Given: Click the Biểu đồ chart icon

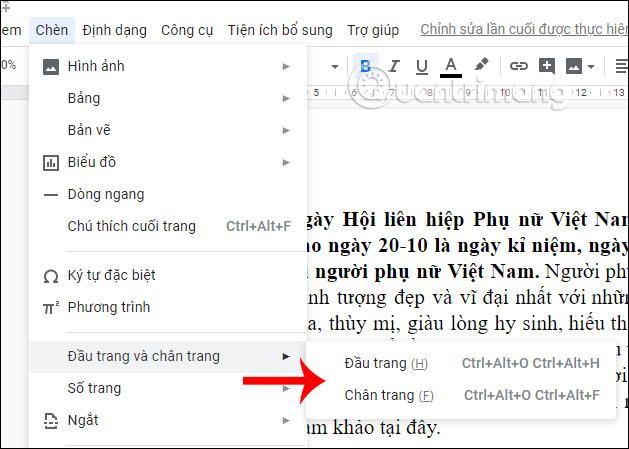Looking at the screenshot, I should (x=51, y=163).
